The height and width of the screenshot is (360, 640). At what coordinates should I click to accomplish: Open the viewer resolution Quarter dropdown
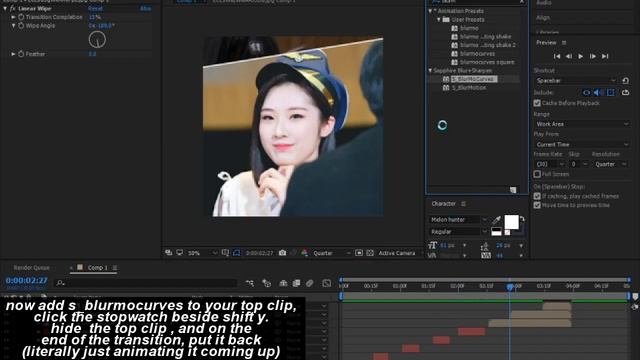331,253
